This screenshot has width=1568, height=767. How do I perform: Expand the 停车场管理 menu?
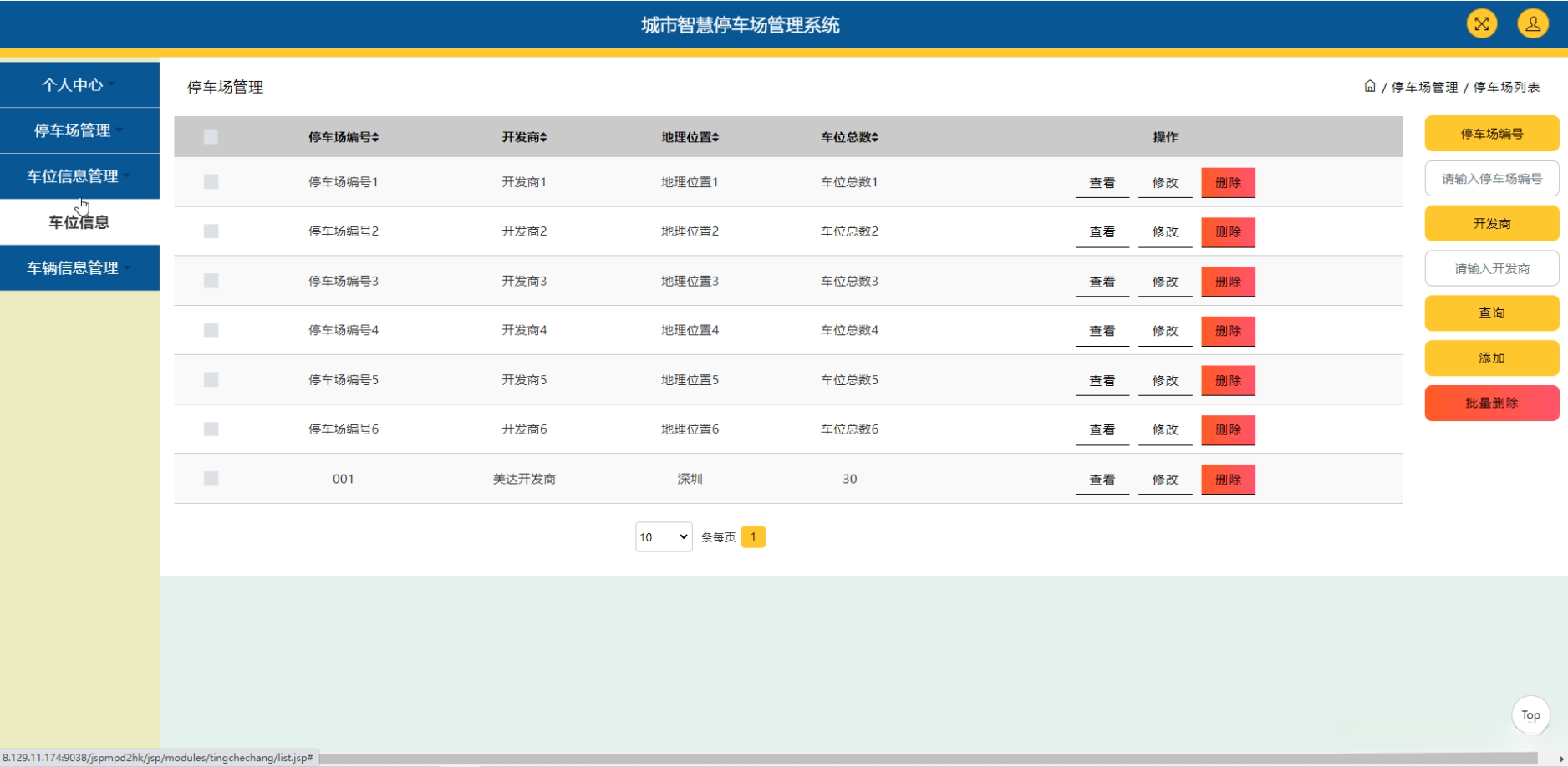tap(79, 130)
